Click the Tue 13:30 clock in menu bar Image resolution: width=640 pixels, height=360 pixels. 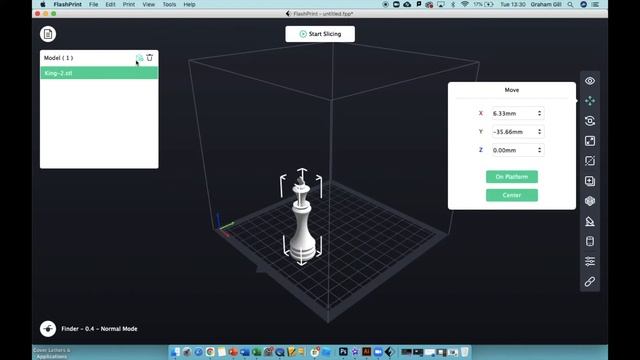[513, 4]
